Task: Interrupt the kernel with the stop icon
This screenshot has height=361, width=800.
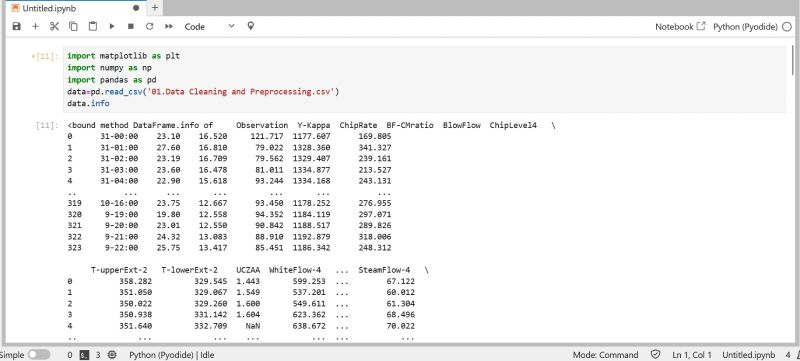Action: tap(131, 27)
